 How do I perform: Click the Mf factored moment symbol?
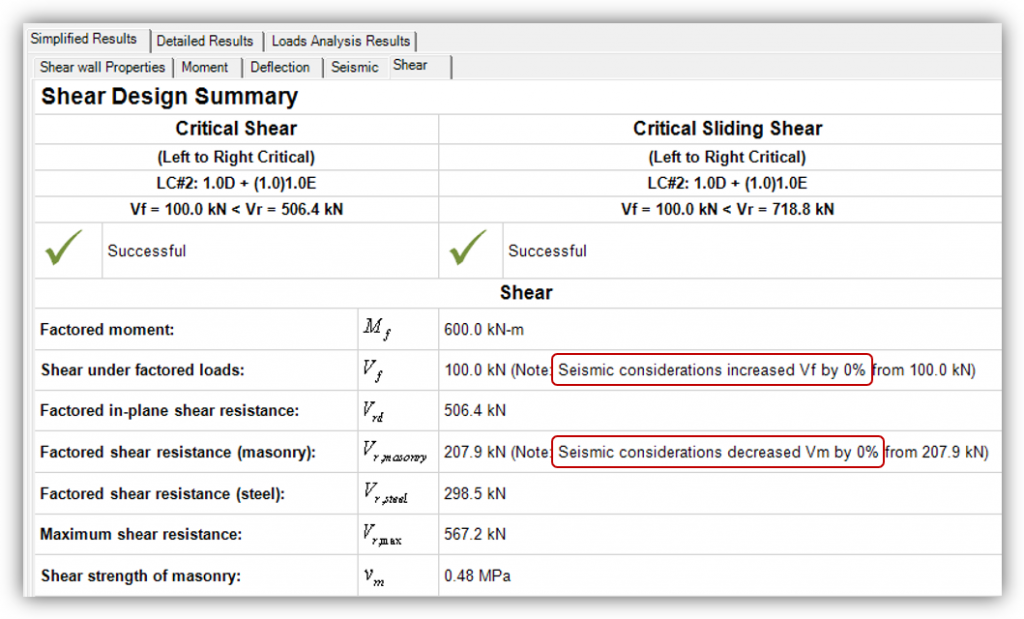[x=375, y=330]
